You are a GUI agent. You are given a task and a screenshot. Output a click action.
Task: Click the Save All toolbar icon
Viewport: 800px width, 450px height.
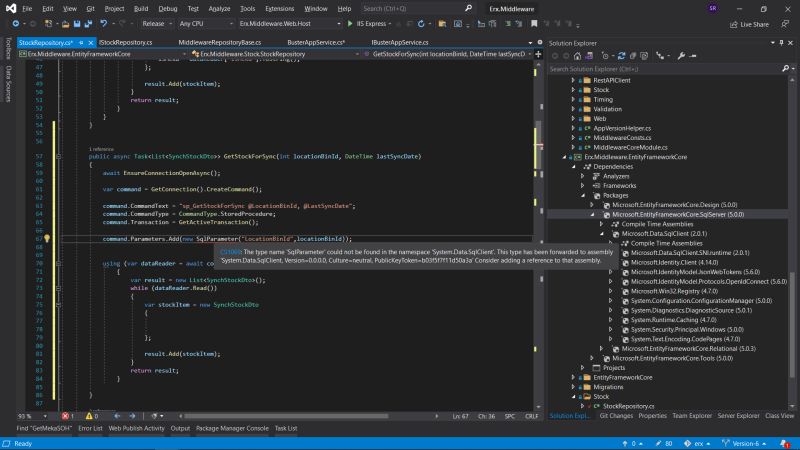pyautogui.click(x=88, y=24)
